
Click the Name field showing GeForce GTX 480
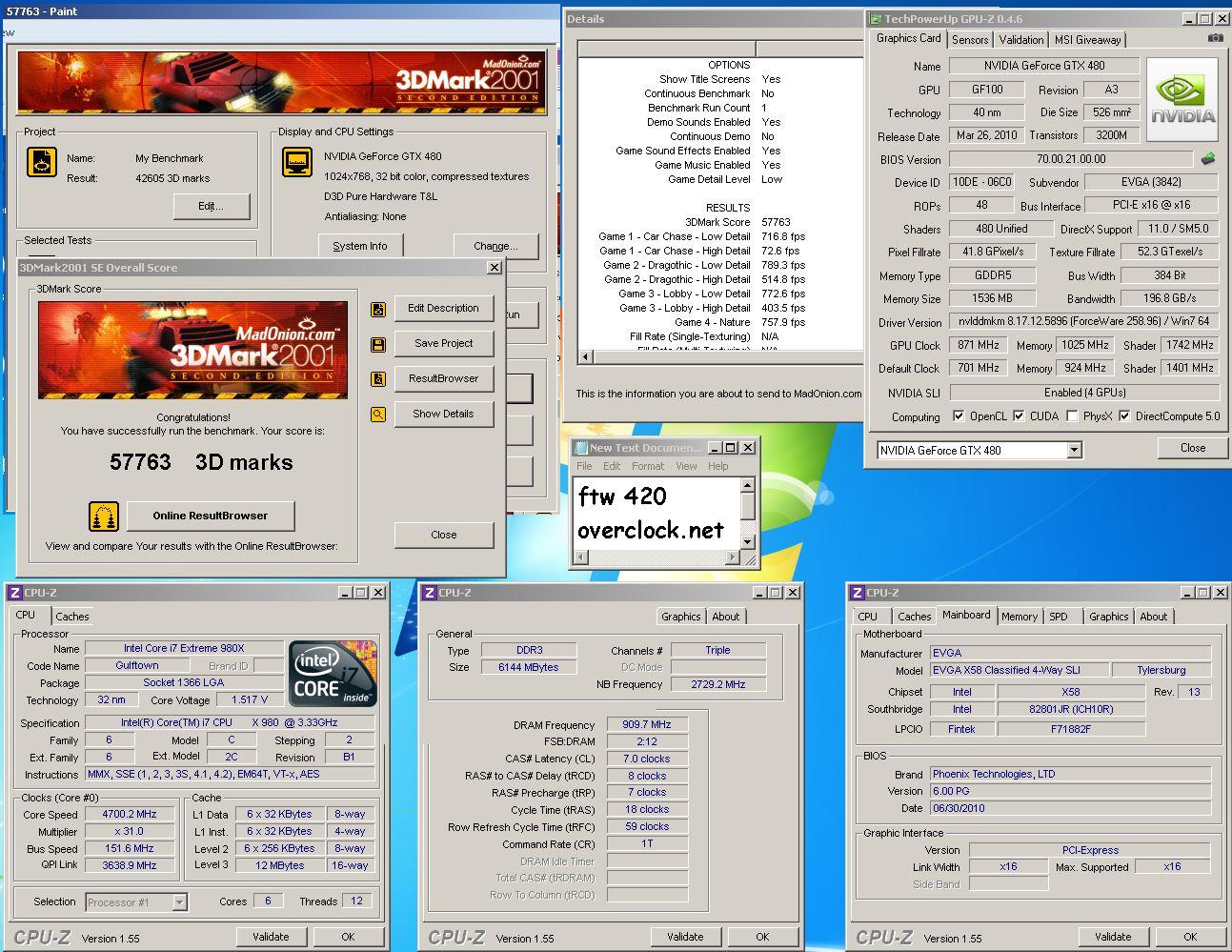pos(1044,66)
